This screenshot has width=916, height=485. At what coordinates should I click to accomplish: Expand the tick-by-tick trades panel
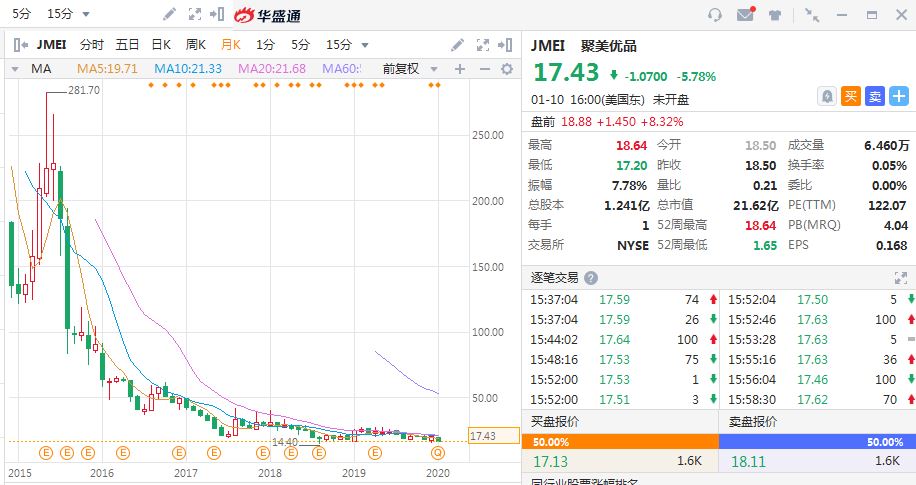[x=900, y=278]
